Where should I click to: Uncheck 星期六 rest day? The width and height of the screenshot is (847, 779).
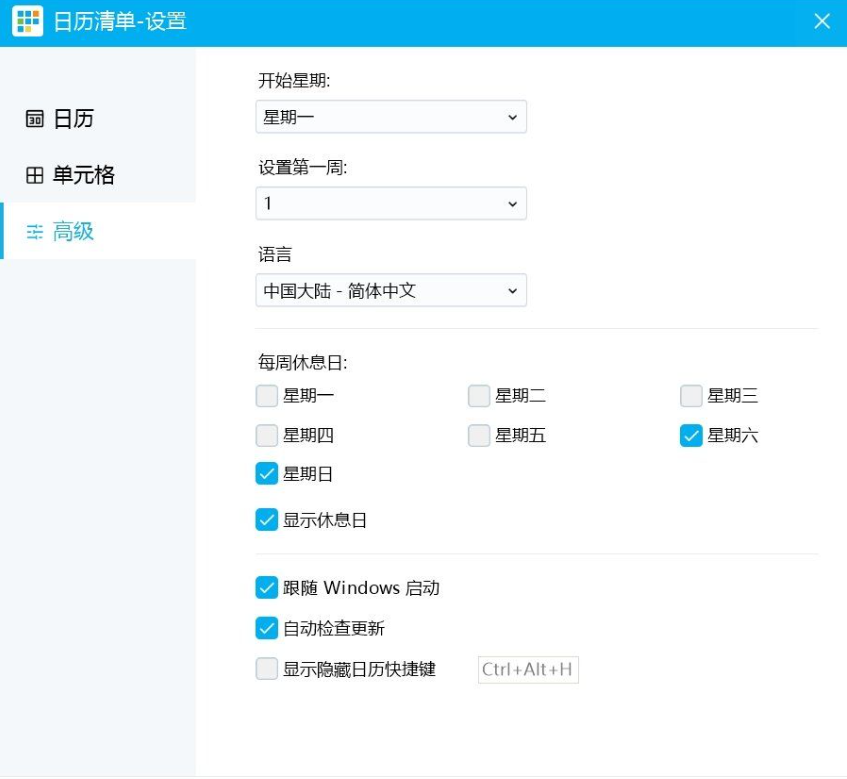tap(691, 435)
